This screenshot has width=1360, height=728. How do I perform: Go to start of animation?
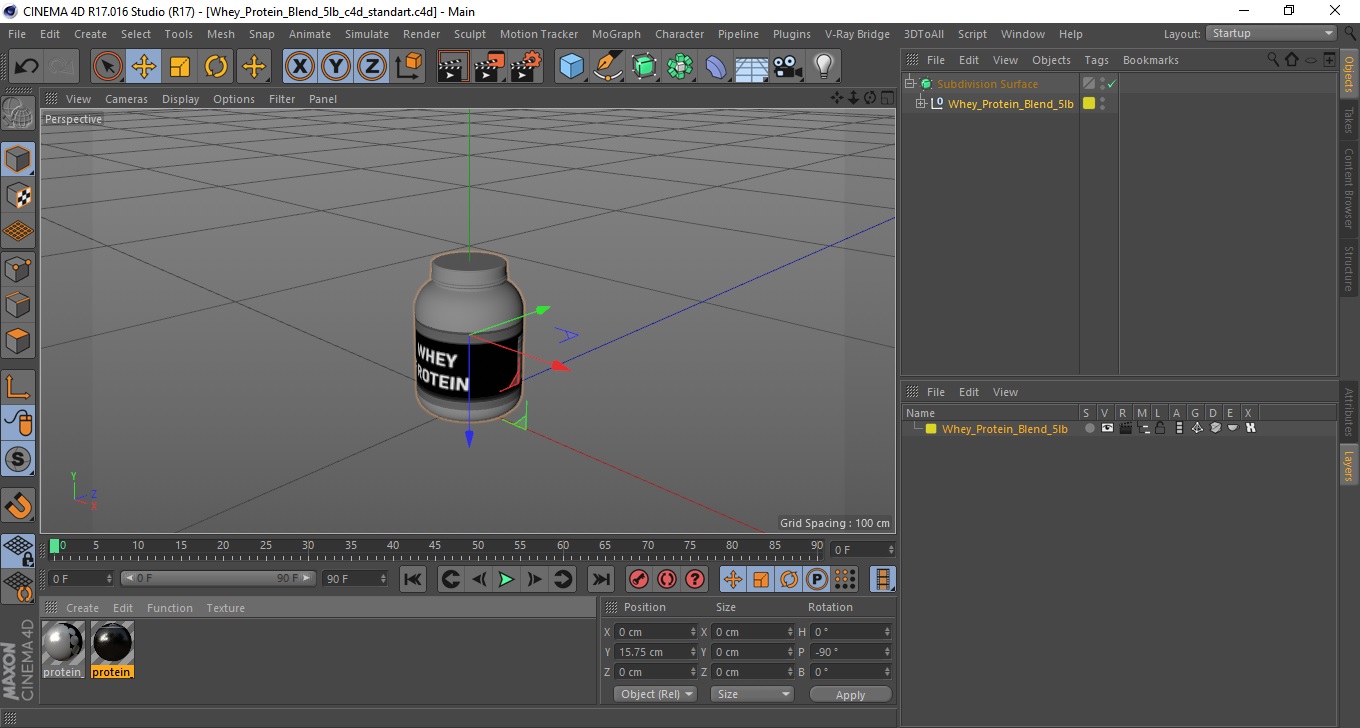click(x=413, y=579)
